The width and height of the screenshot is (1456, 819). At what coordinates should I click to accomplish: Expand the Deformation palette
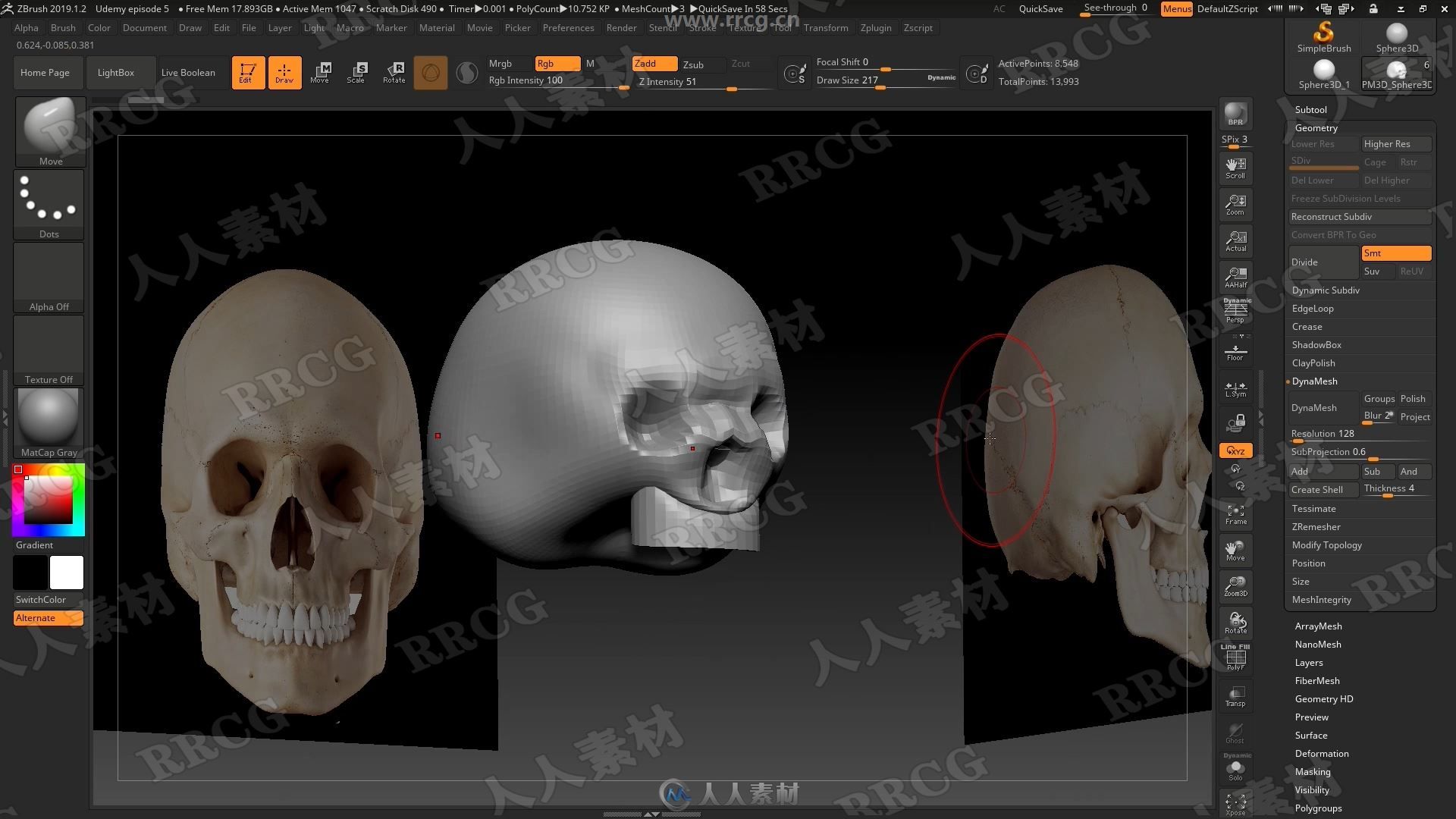coord(1322,754)
